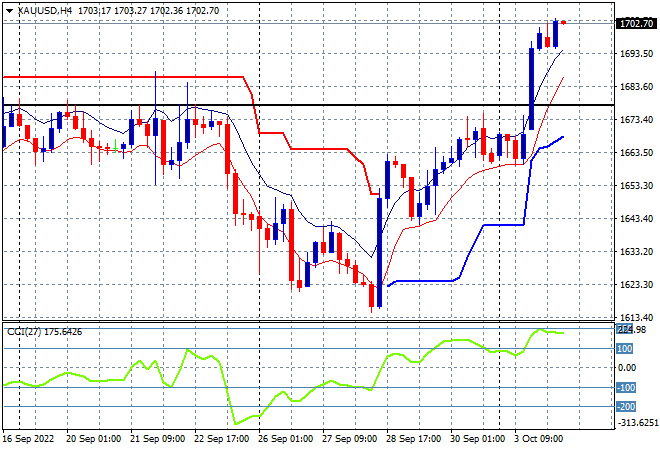Click the triangle arrow before XAUUSD,H4
The image size is (660, 450).
[10, 11]
